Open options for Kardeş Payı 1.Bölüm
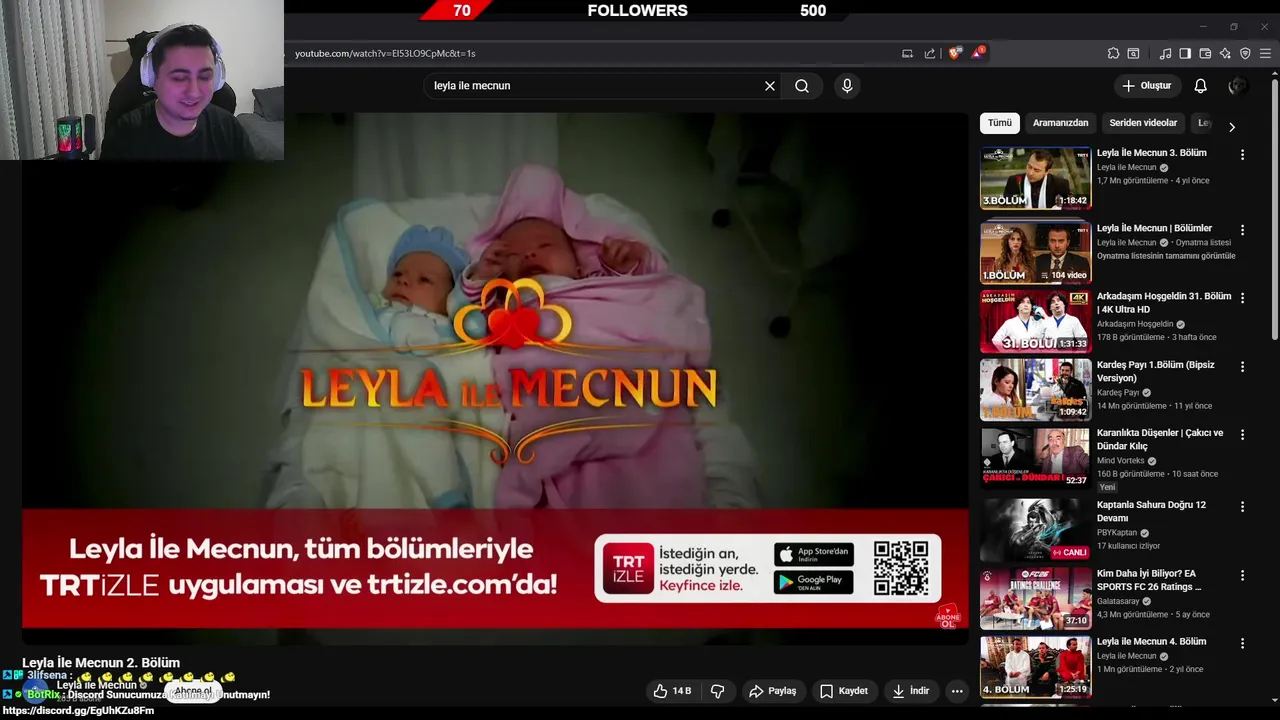The width and height of the screenshot is (1280, 720). pyautogui.click(x=1242, y=367)
